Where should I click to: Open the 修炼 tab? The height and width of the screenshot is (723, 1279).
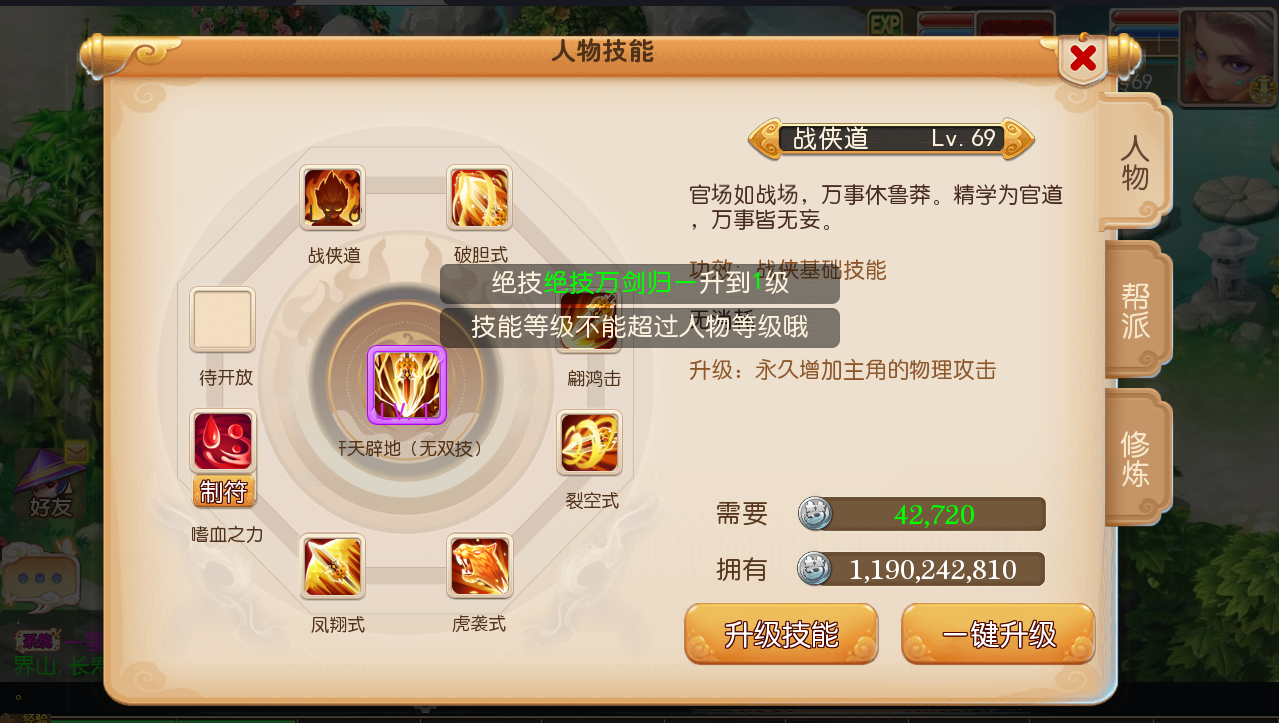coord(1135,459)
